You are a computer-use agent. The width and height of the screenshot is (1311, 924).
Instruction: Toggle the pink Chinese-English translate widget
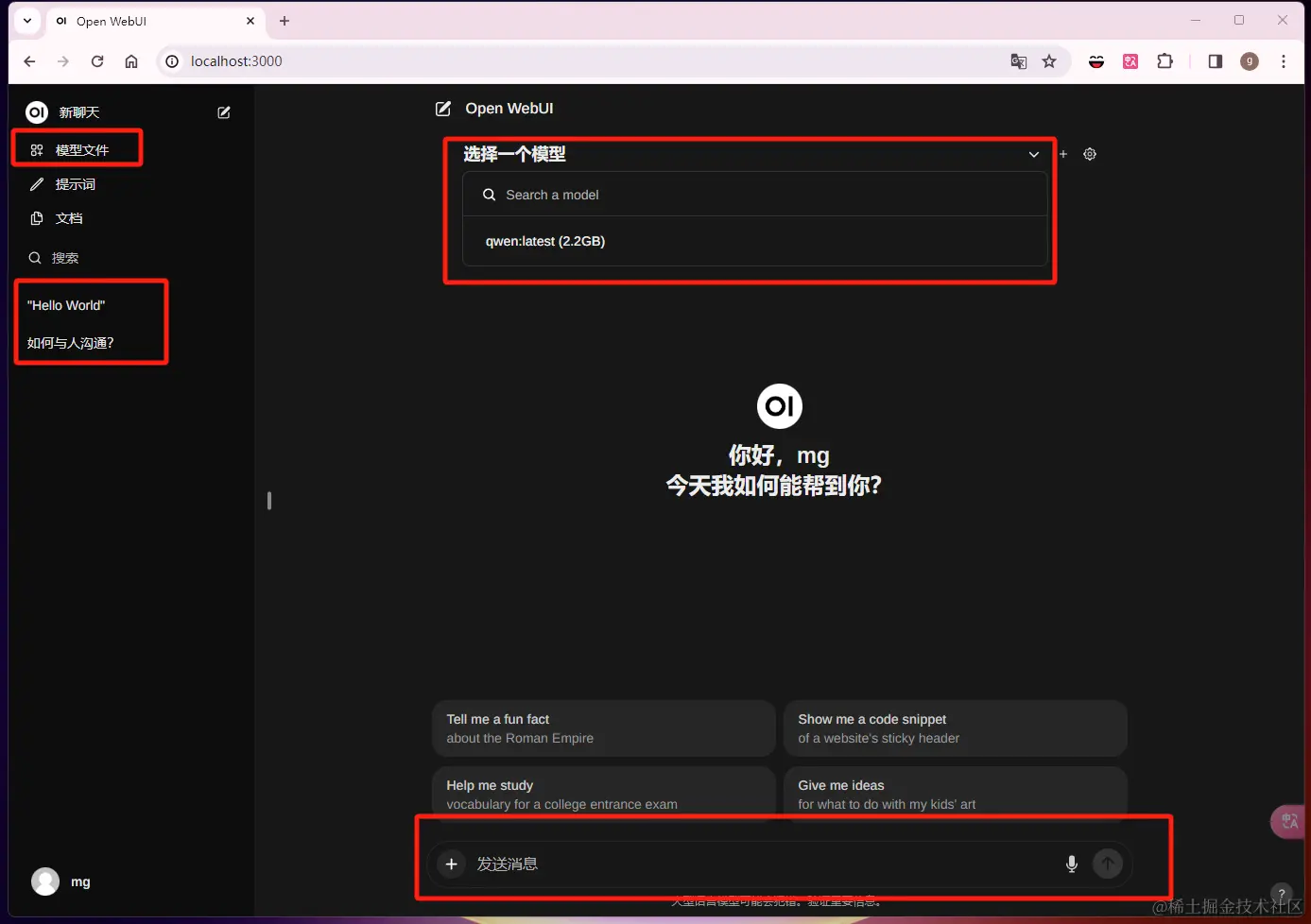pyautogui.click(x=1287, y=821)
